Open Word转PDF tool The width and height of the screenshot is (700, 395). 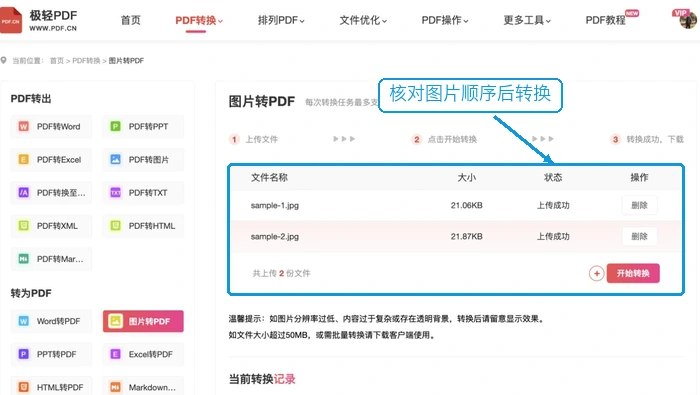click(51, 321)
